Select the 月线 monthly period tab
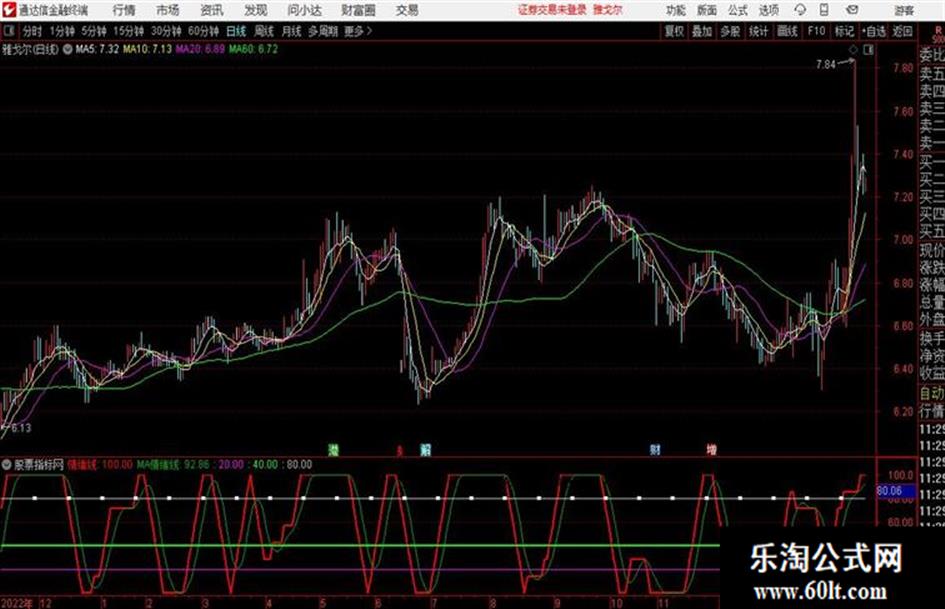 pos(292,31)
